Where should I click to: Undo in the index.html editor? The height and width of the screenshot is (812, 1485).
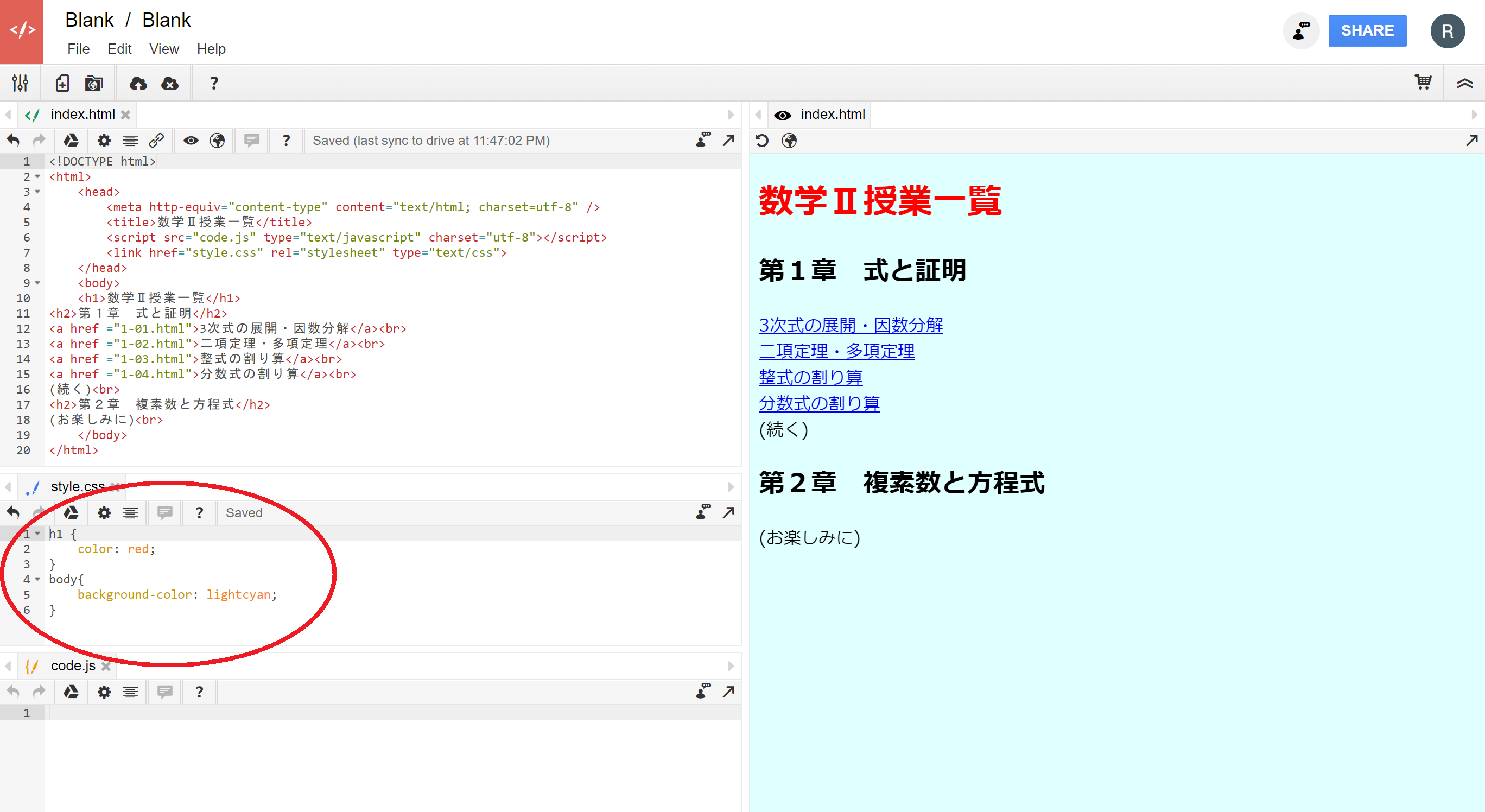(x=13, y=140)
